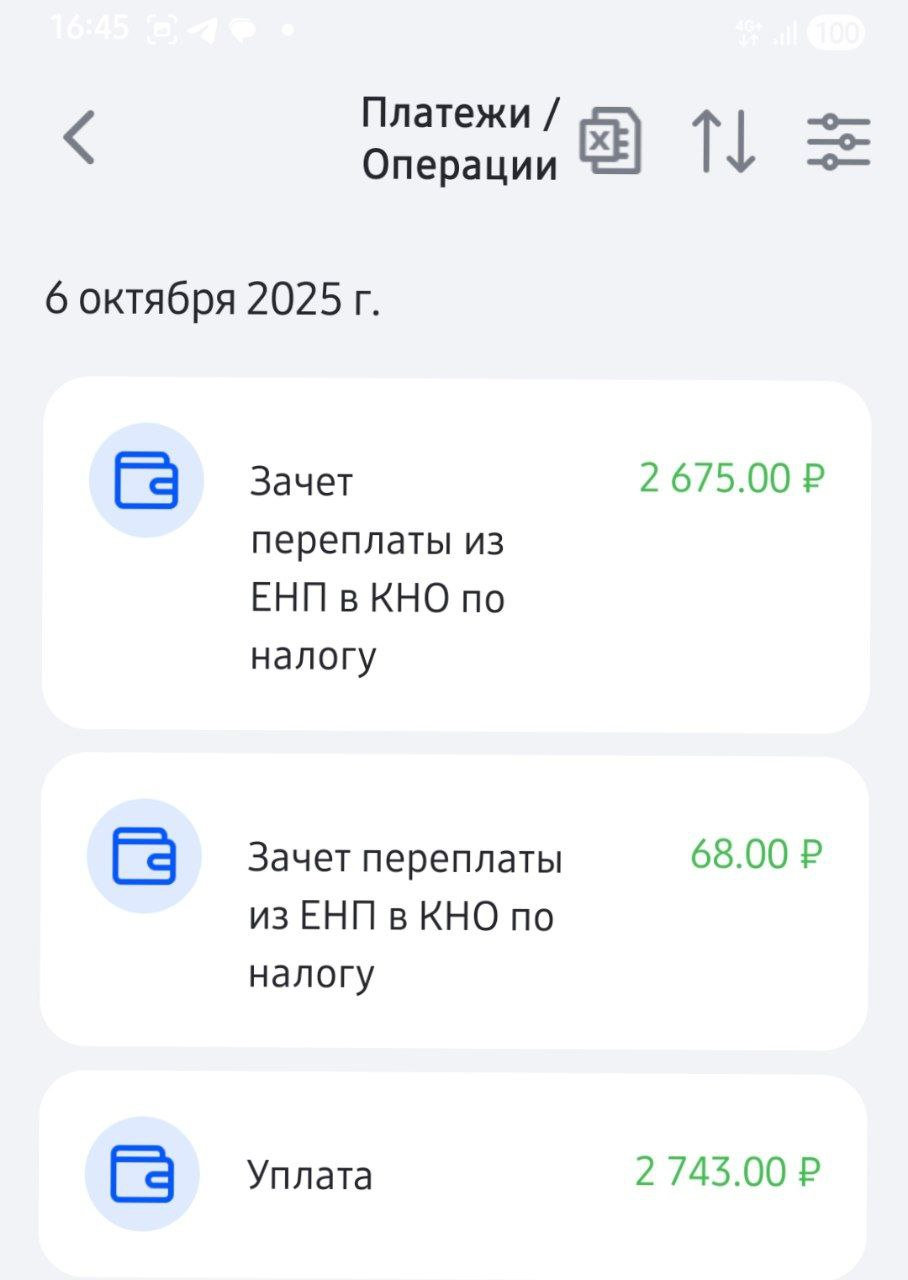The width and height of the screenshot is (908, 1280).
Task: Tap Telegram notification icon in status bar
Action: tap(204, 31)
